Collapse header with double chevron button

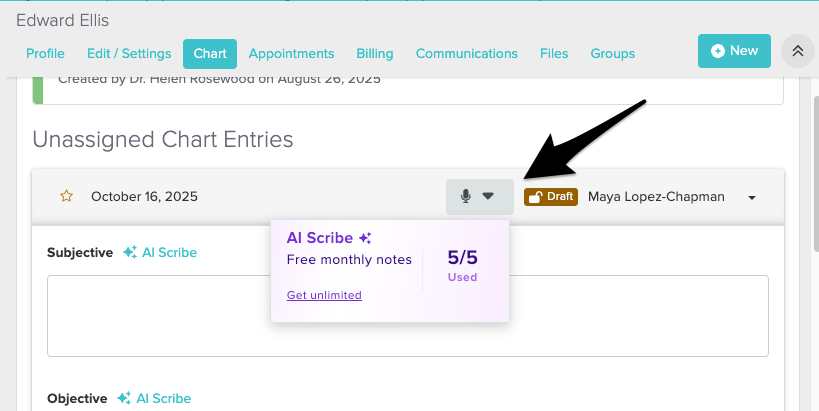tap(798, 51)
